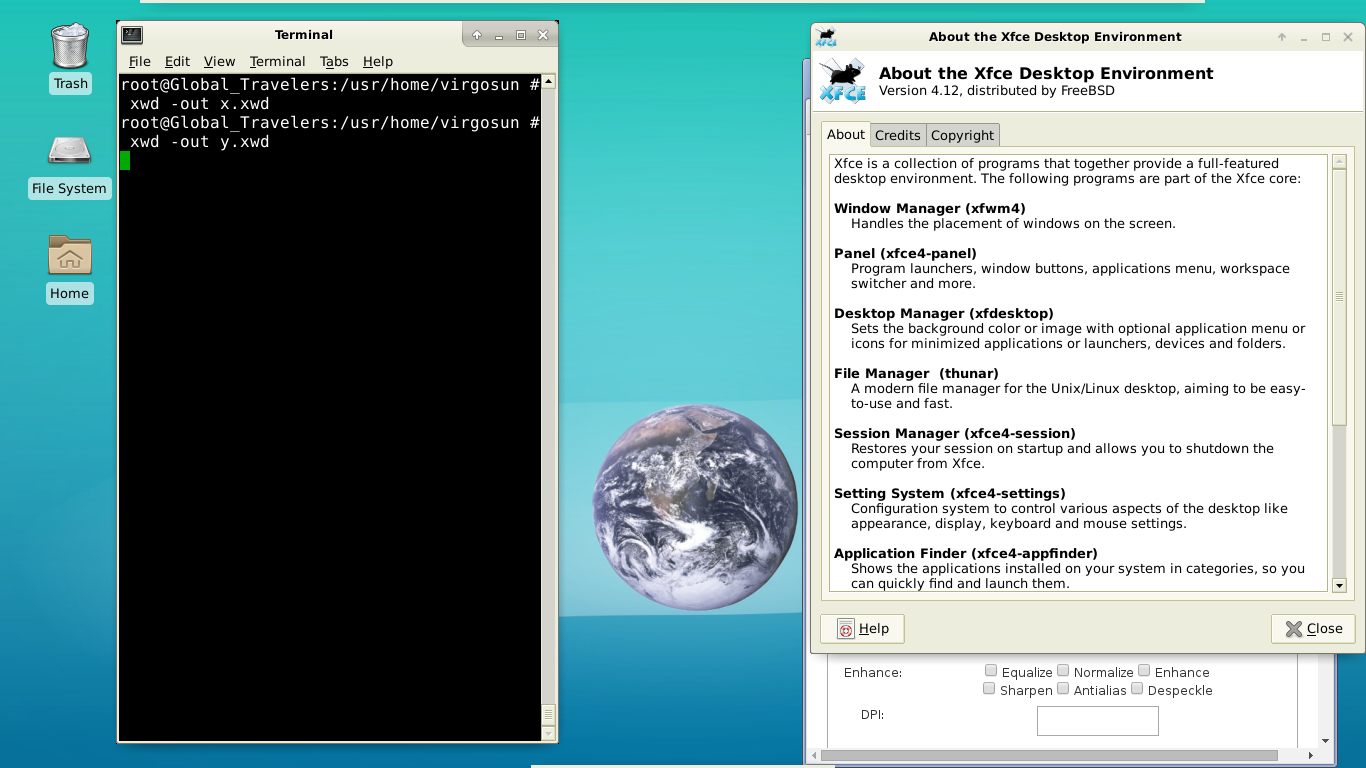This screenshot has width=1366, height=768.
Task: Click the Xfce mouse logo in About header
Action: (842, 80)
